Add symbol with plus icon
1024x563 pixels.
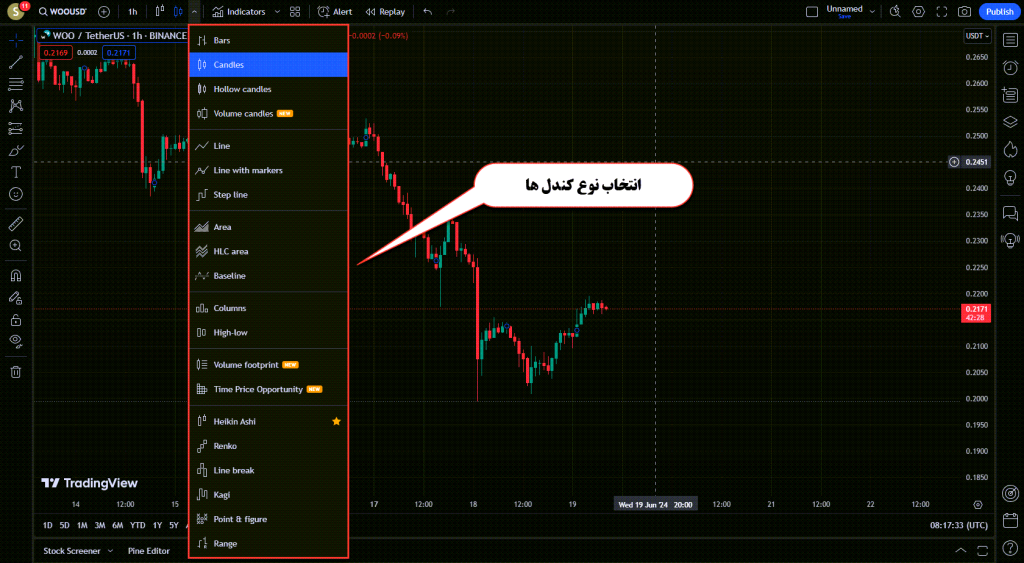[104, 12]
